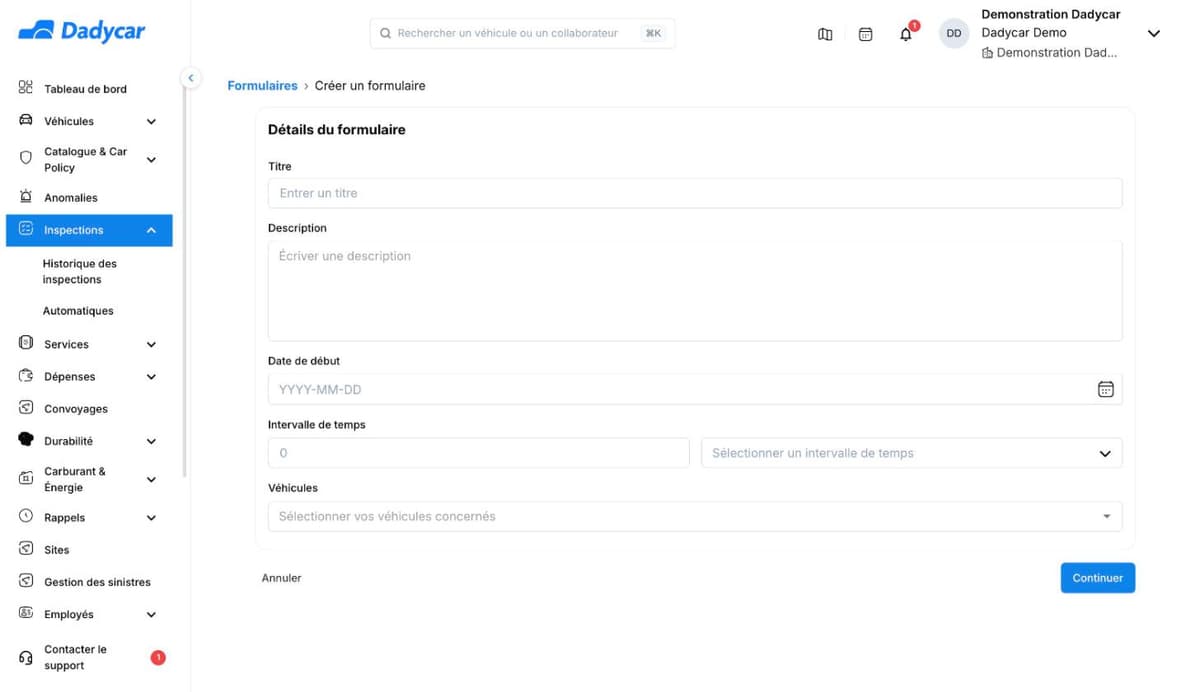Click the Dadycar logo
The image size is (1200, 692).
tap(82, 31)
